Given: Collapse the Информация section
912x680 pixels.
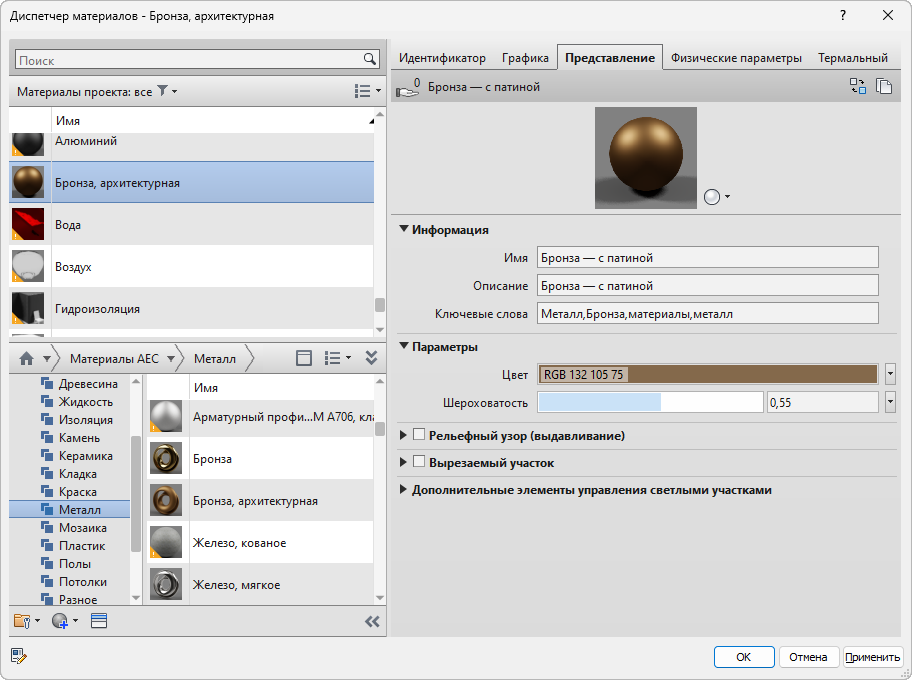Looking at the screenshot, I should click(x=404, y=229).
